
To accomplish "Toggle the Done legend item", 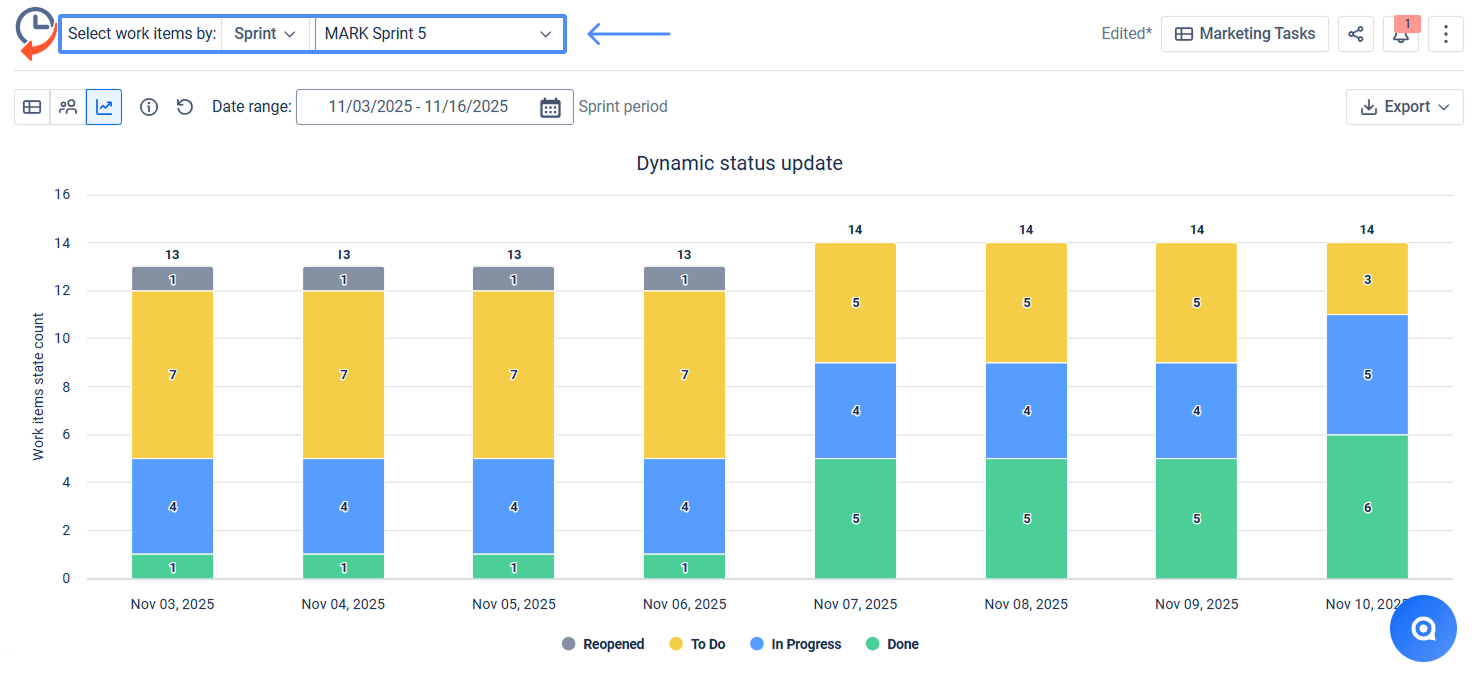I will point(892,645).
